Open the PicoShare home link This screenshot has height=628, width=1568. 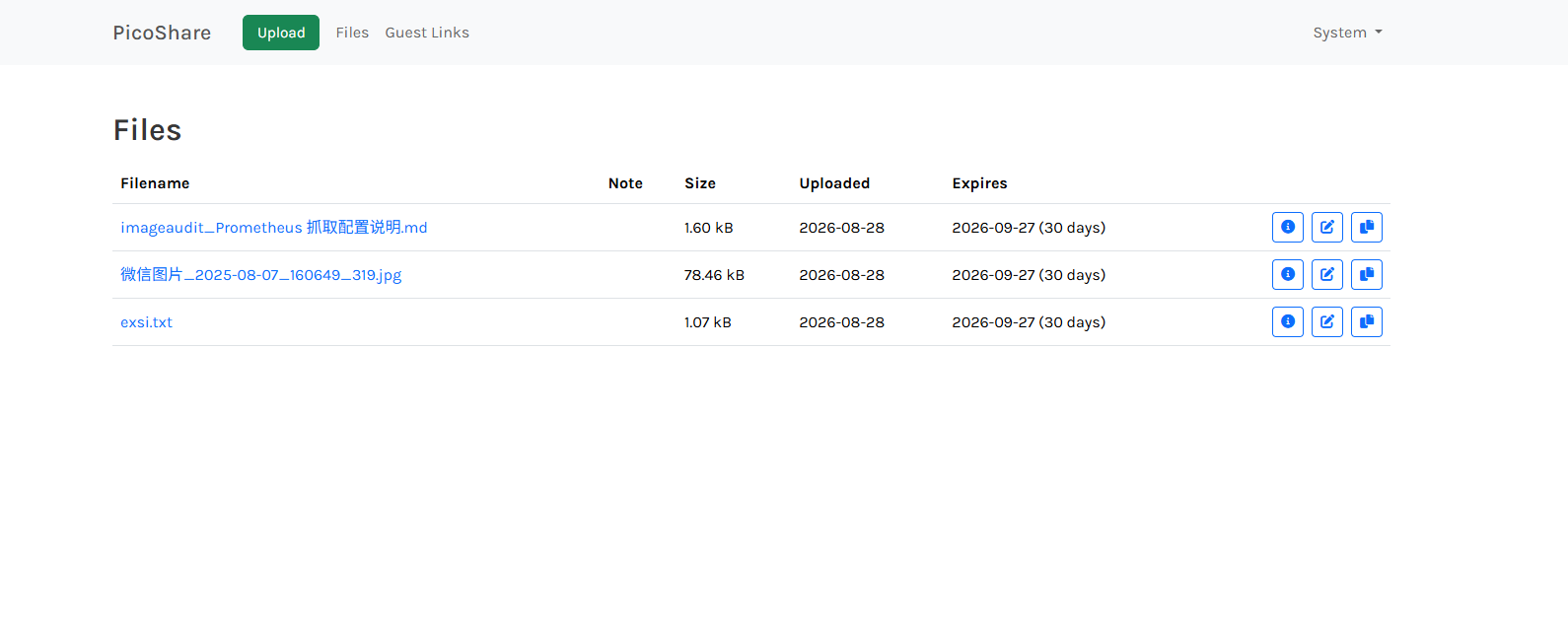click(x=162, y=33)
